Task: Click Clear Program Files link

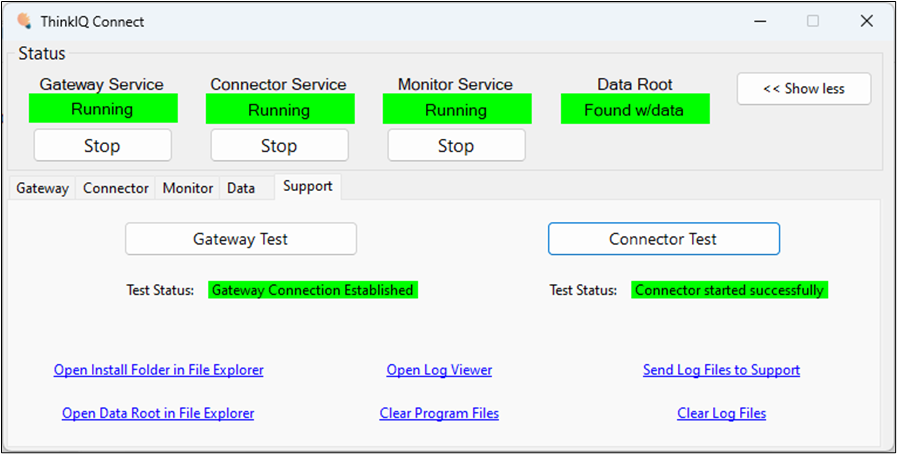Action: (439, 413)
